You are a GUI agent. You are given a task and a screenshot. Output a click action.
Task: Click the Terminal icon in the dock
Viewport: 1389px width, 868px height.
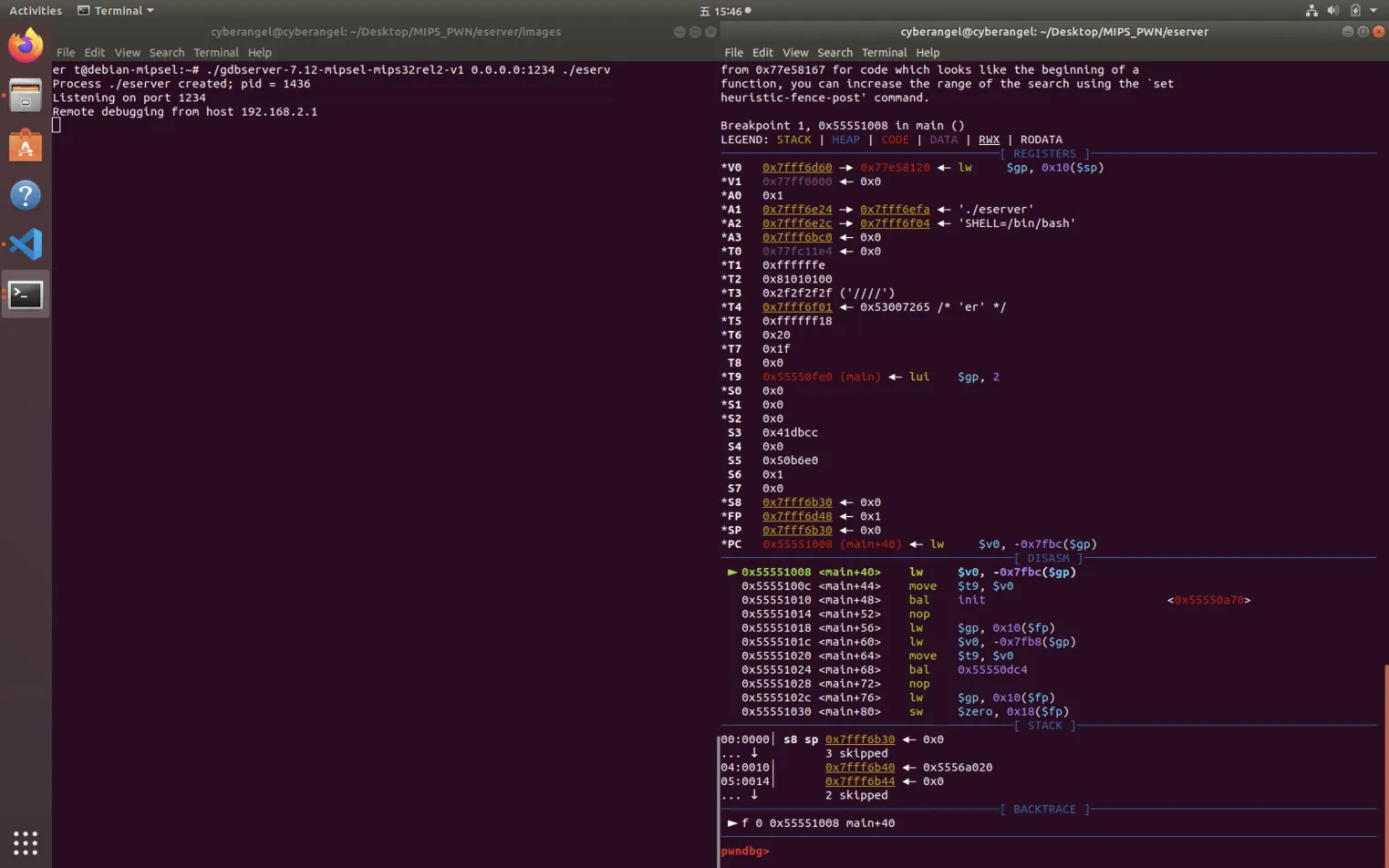(x=26, y=294)
